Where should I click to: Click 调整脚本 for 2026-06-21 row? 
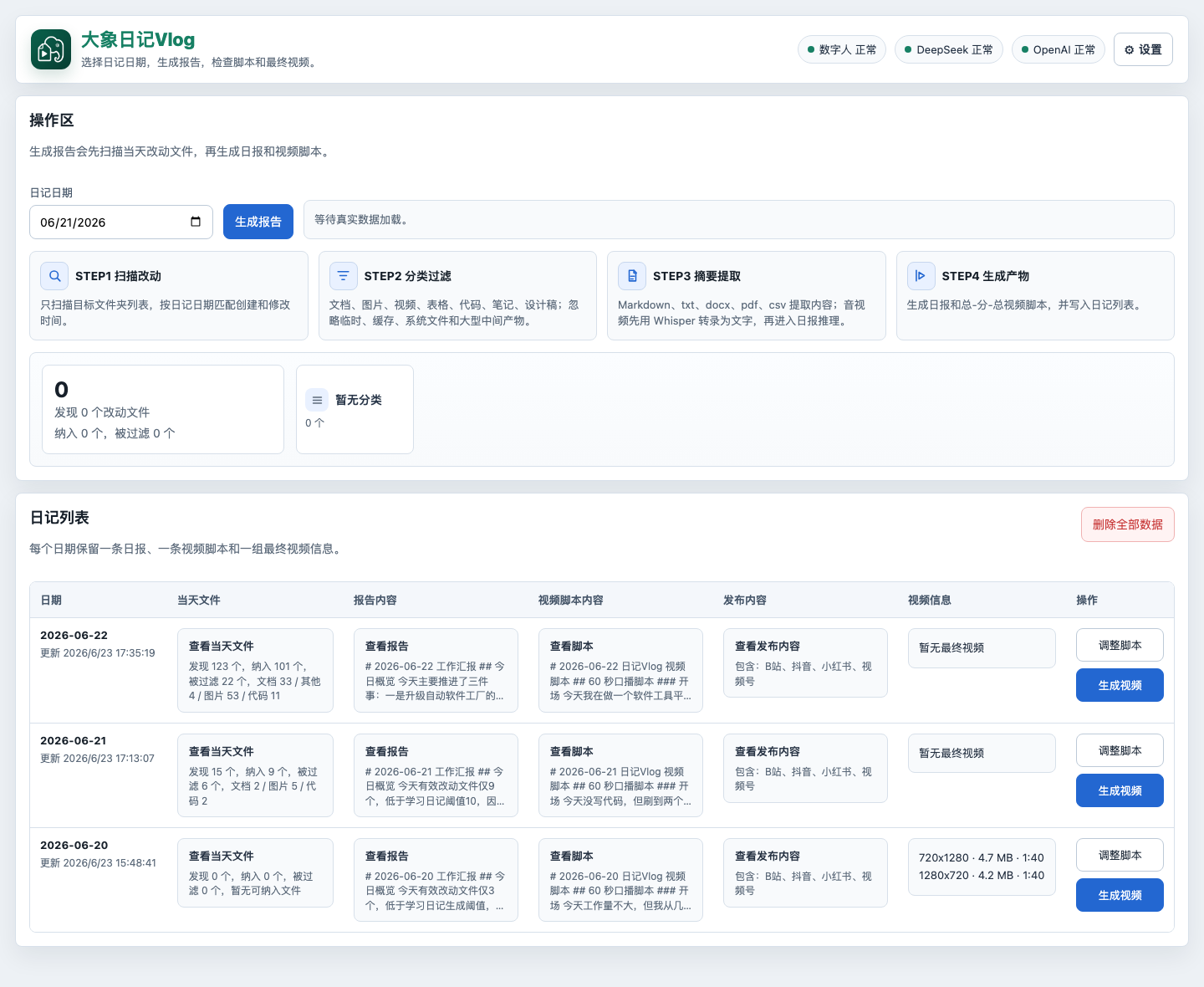pyautogui.click(x=1120, y=750)
